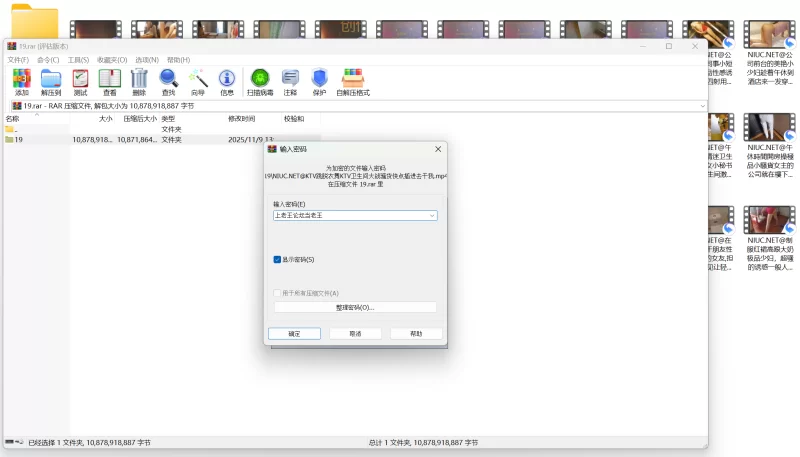Select the '..' parent folder row
Screen dimensions: 800x457
[x=162, y=129]
